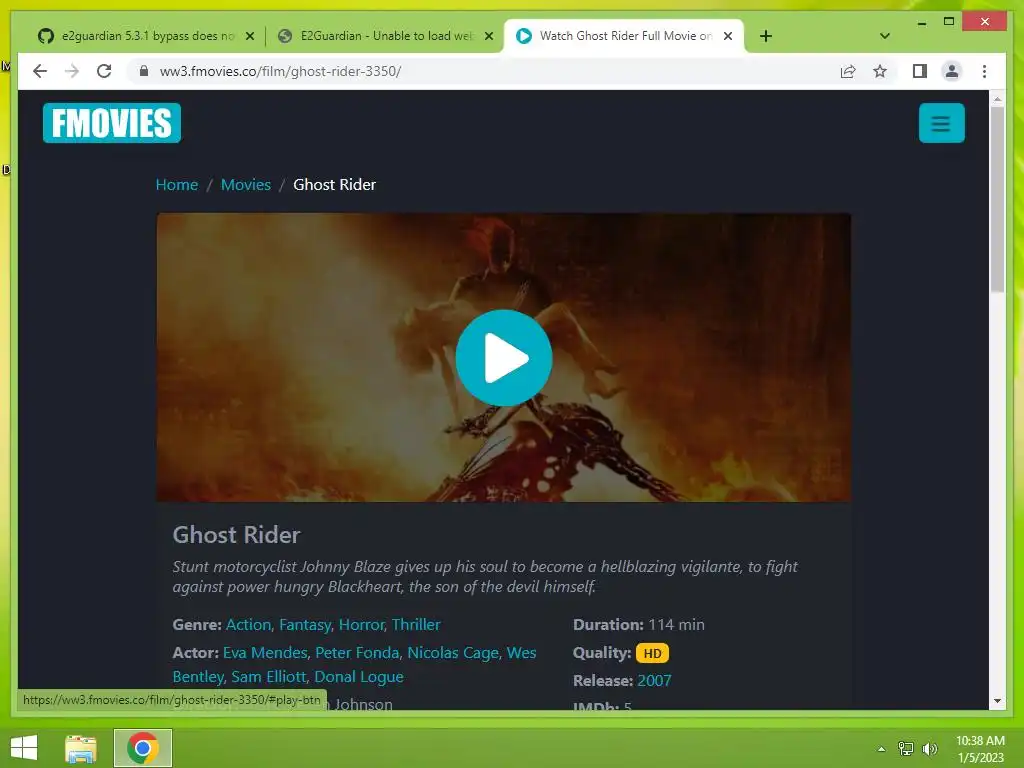View site security lock info
Viewport: 1024px width, 768px height.
144,71
